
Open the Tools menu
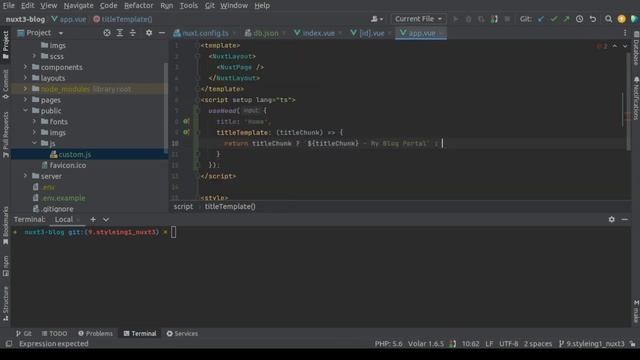(189, 5)
